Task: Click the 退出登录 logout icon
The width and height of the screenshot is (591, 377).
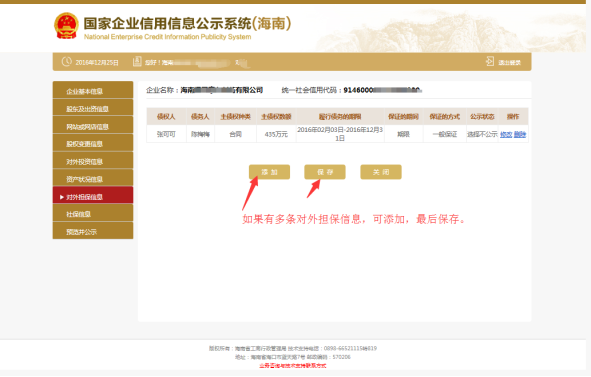Action: click(x=490, y=61)
